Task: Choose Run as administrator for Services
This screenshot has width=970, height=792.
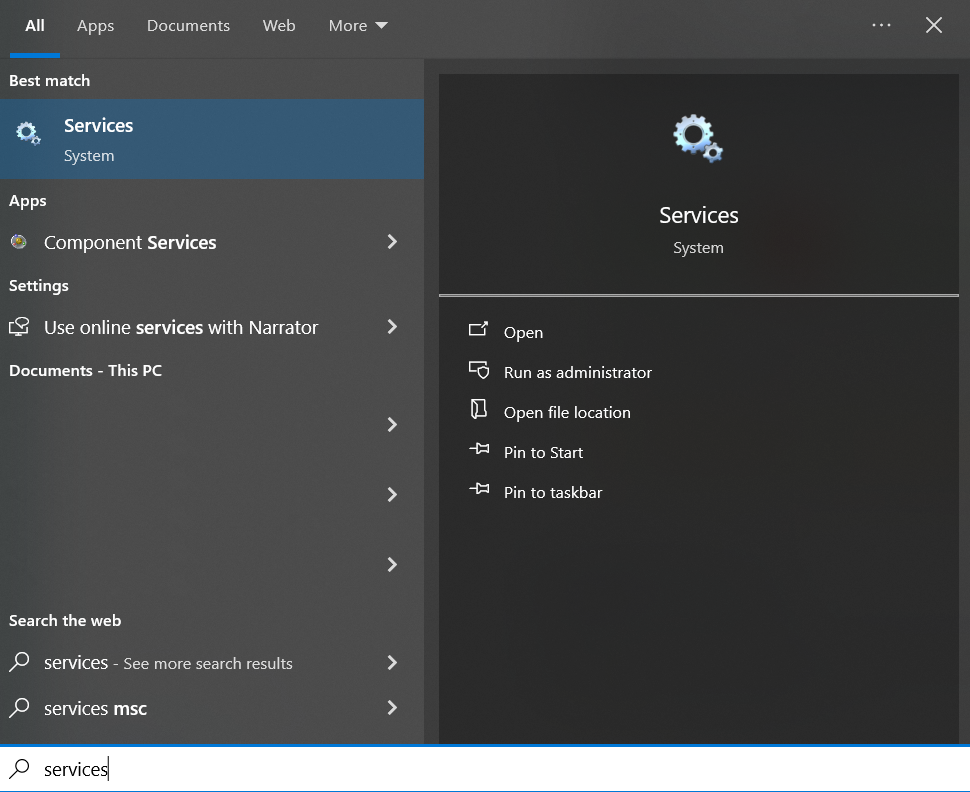Action: pos(578,372)
